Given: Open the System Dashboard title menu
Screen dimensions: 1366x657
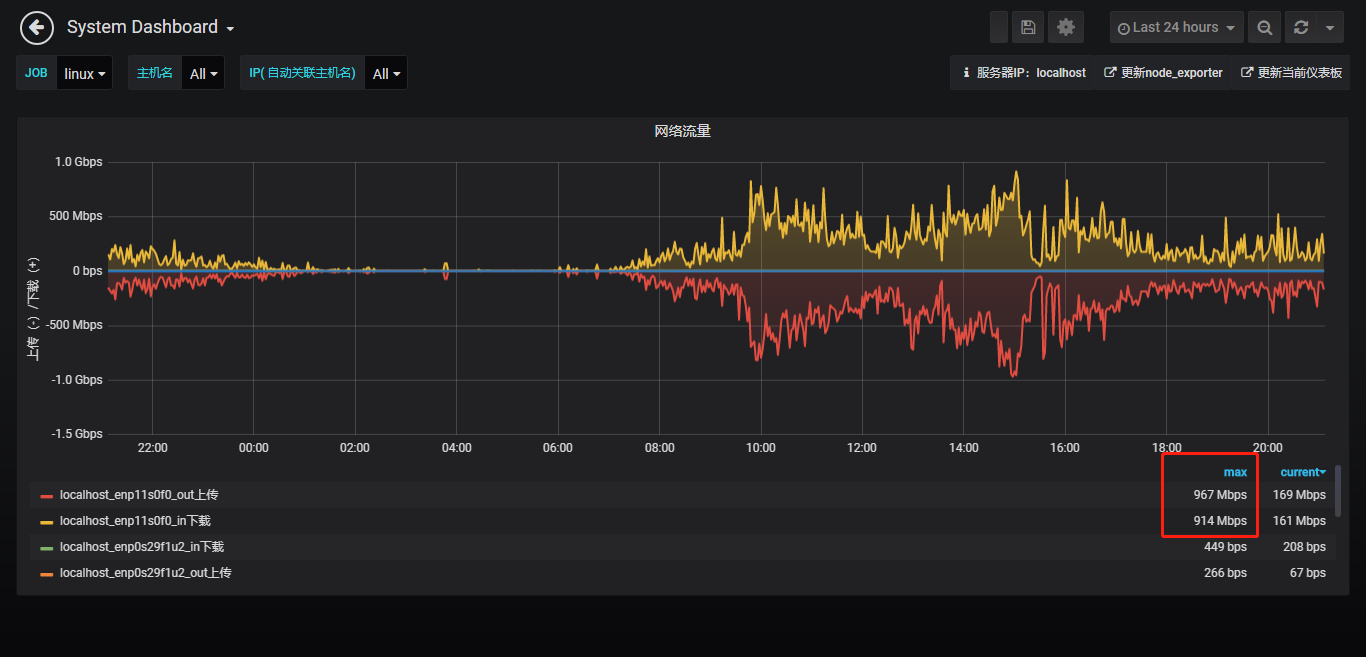Looking at the screenshot, I should [x=150, y=27].
